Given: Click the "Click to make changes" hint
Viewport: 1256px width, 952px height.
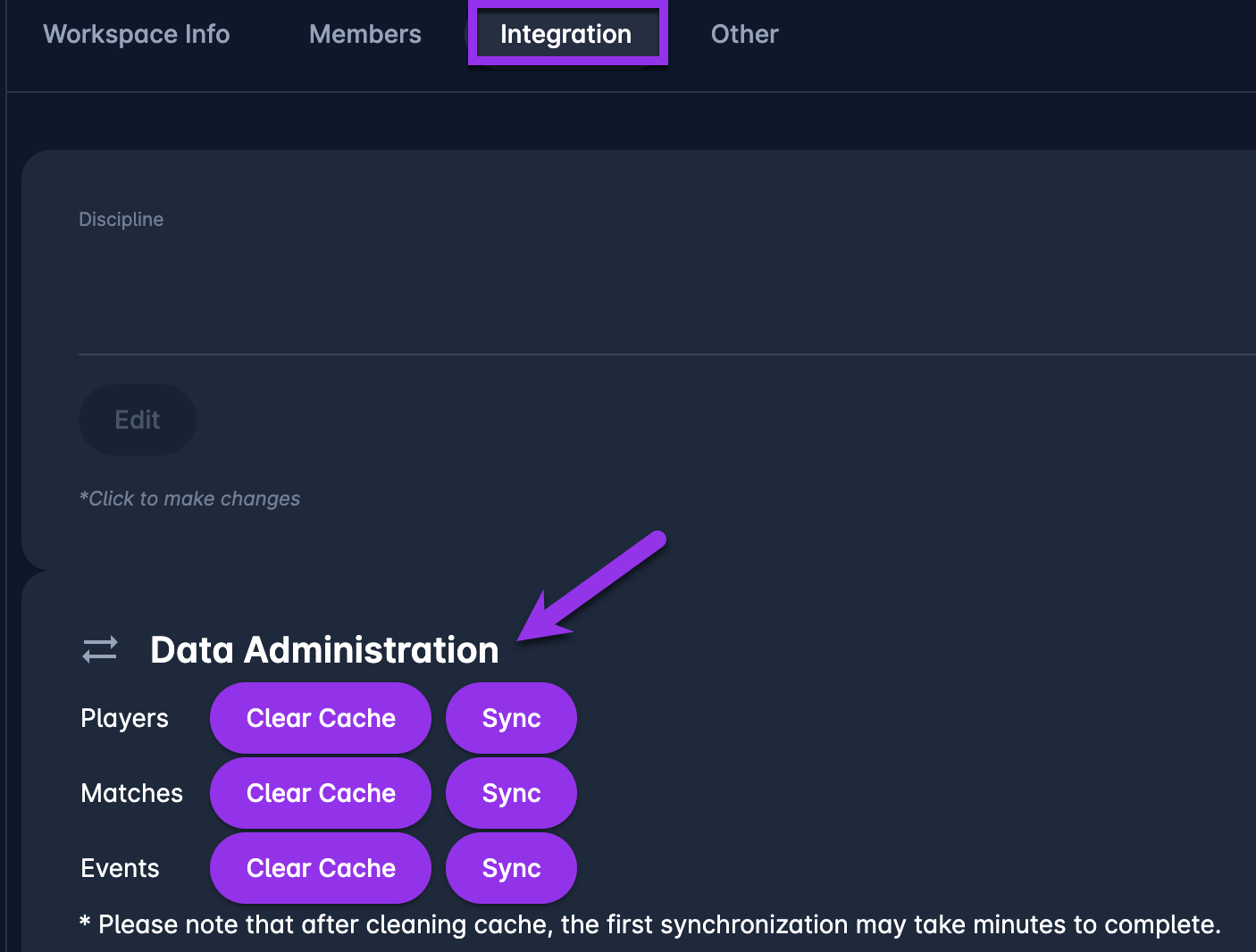Looking at the screenshot, I should (190, 498).
